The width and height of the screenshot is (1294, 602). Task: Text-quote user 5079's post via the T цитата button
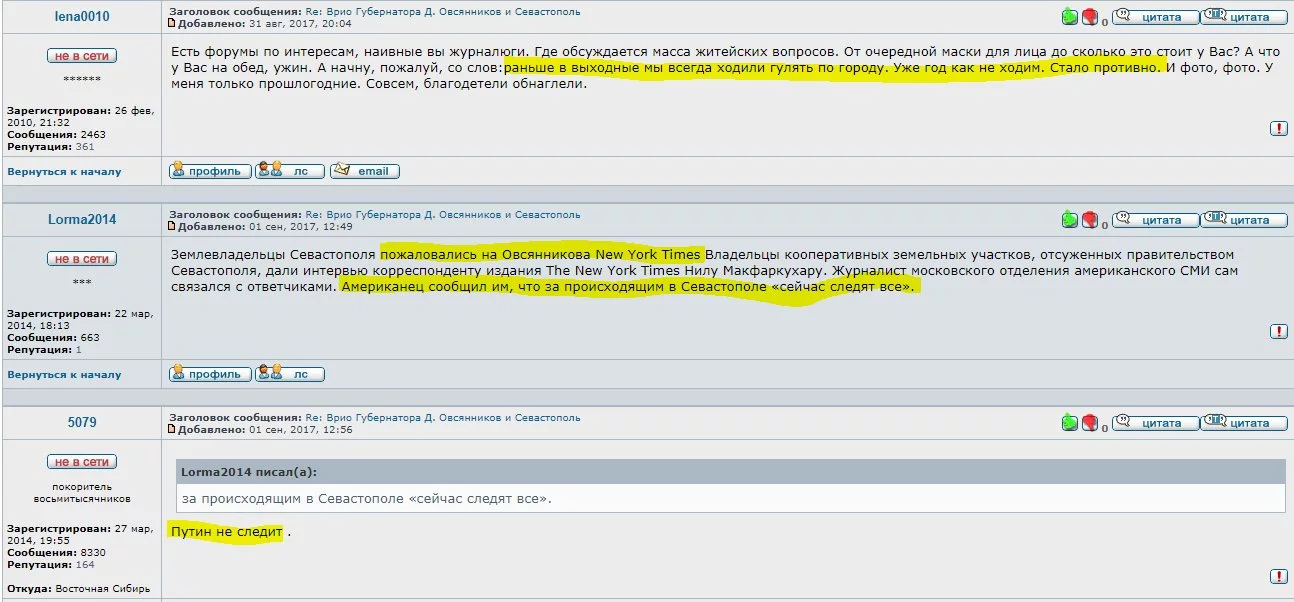pyautogui.click(x=1244, y=423)
